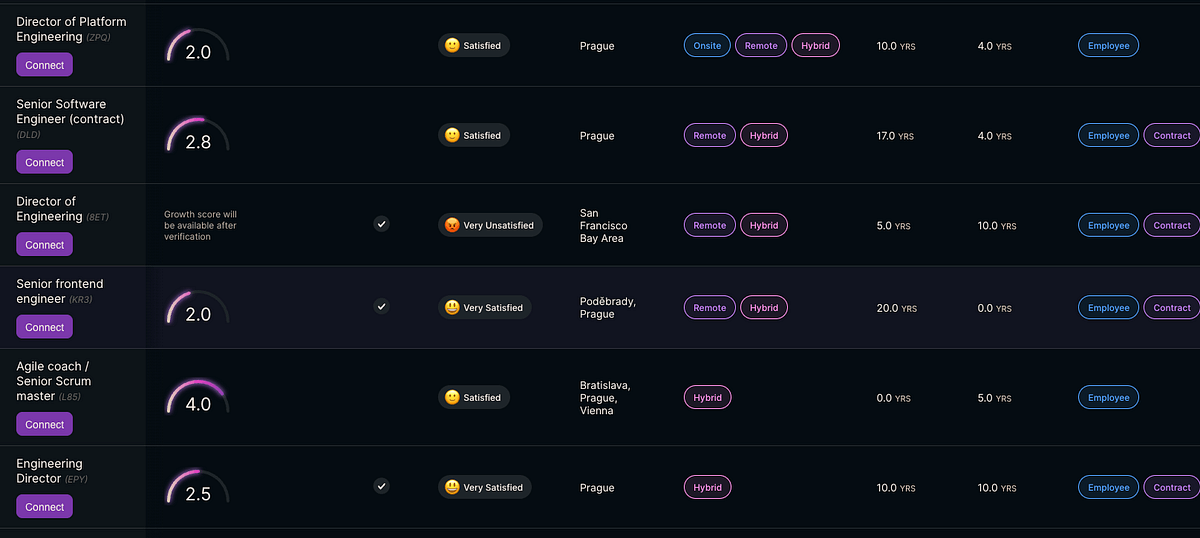The height and width of the screenshot is (538, 1200).
Task: Select the Onsite tag in first row
Action: click(707, 45)
